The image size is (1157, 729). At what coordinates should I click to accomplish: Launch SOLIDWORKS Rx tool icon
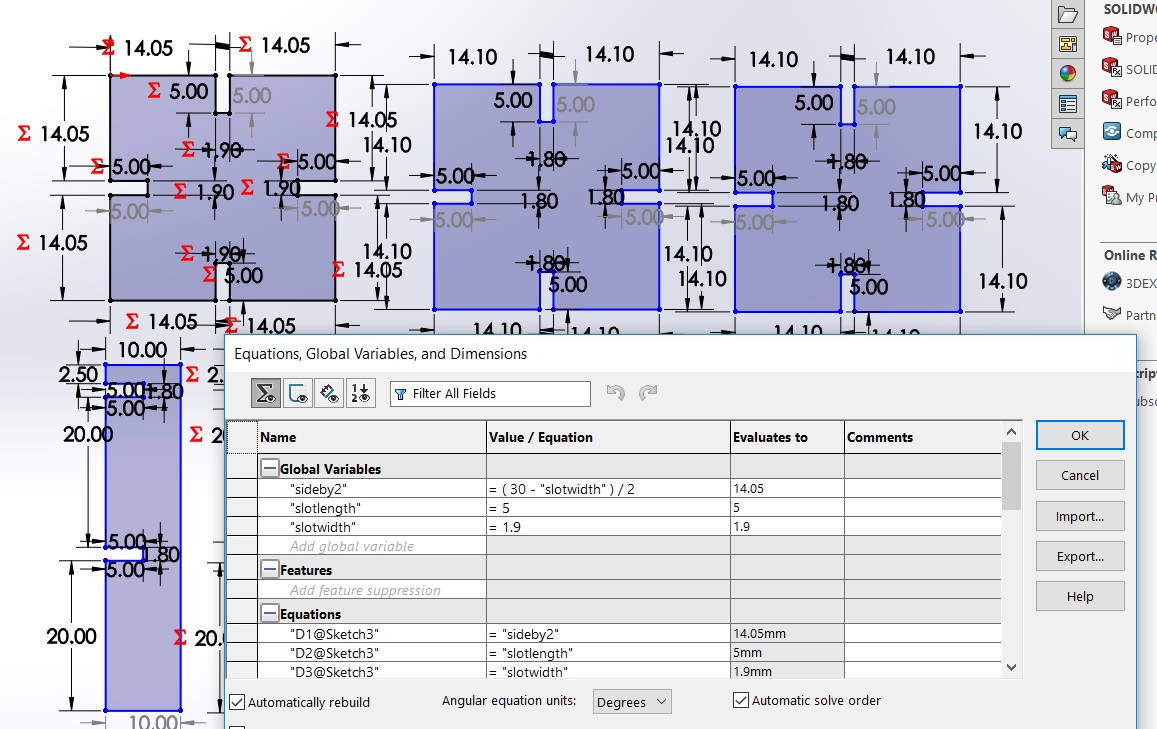(x=1111, y=68)
